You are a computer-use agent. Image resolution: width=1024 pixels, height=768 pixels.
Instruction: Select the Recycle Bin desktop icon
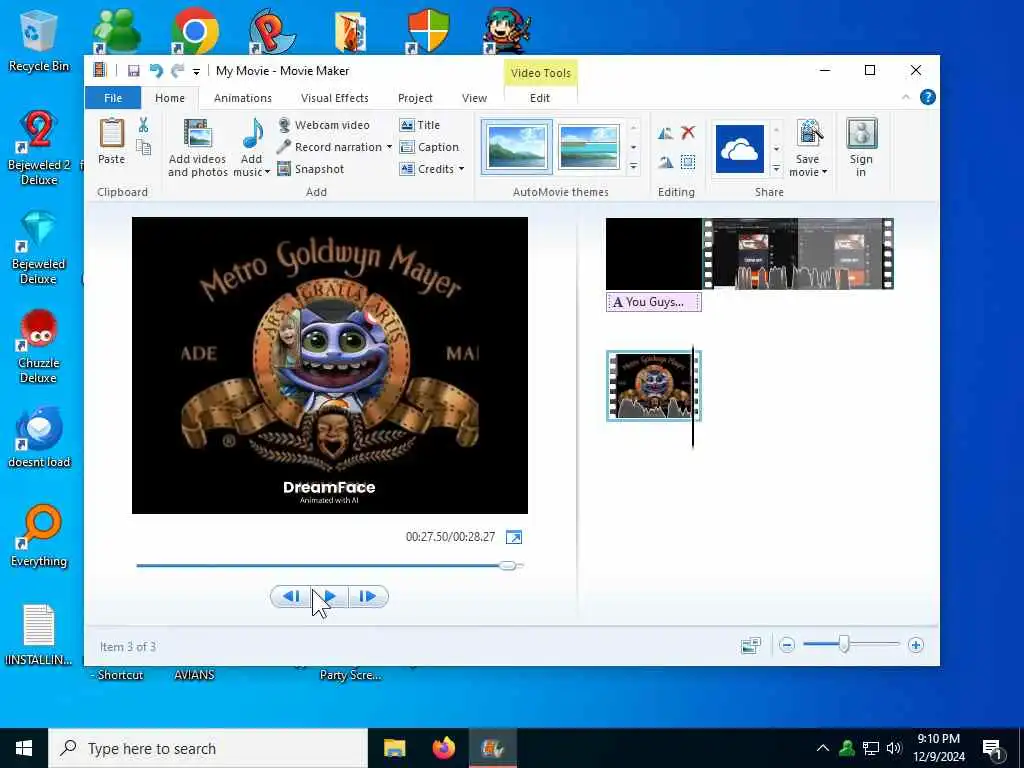coord(39,41)
